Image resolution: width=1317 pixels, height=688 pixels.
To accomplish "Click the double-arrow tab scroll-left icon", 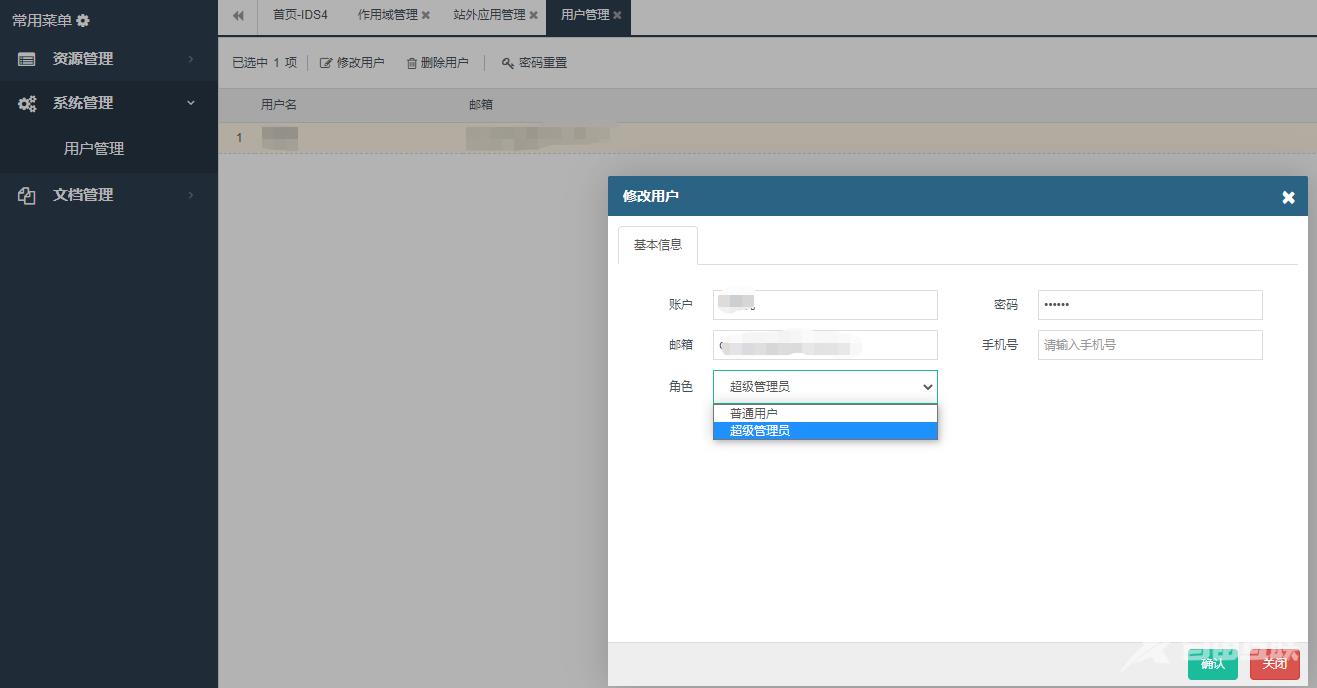I will (238, 16).
